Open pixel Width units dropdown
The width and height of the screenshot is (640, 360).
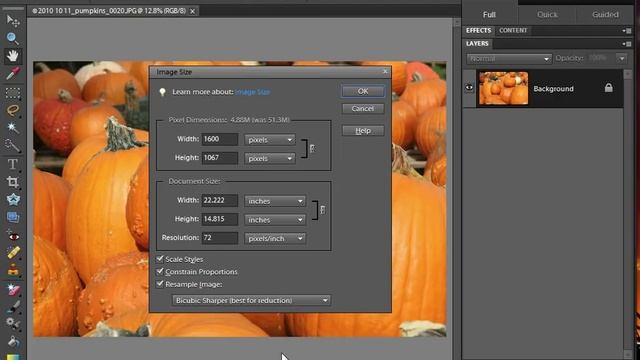[x=270, y=140]
